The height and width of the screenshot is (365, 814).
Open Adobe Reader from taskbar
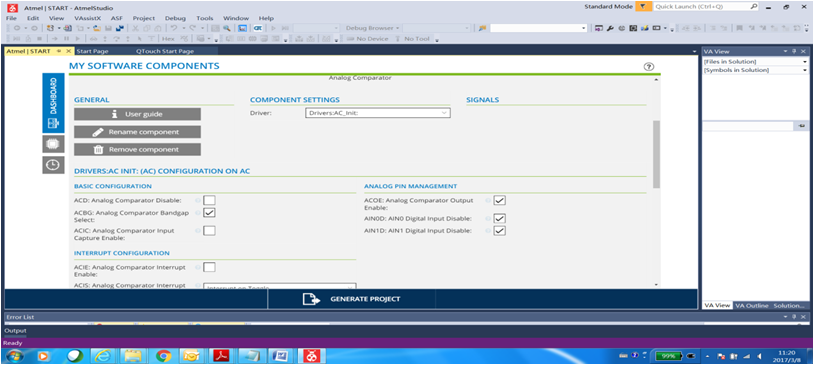[x=222, y=356]
